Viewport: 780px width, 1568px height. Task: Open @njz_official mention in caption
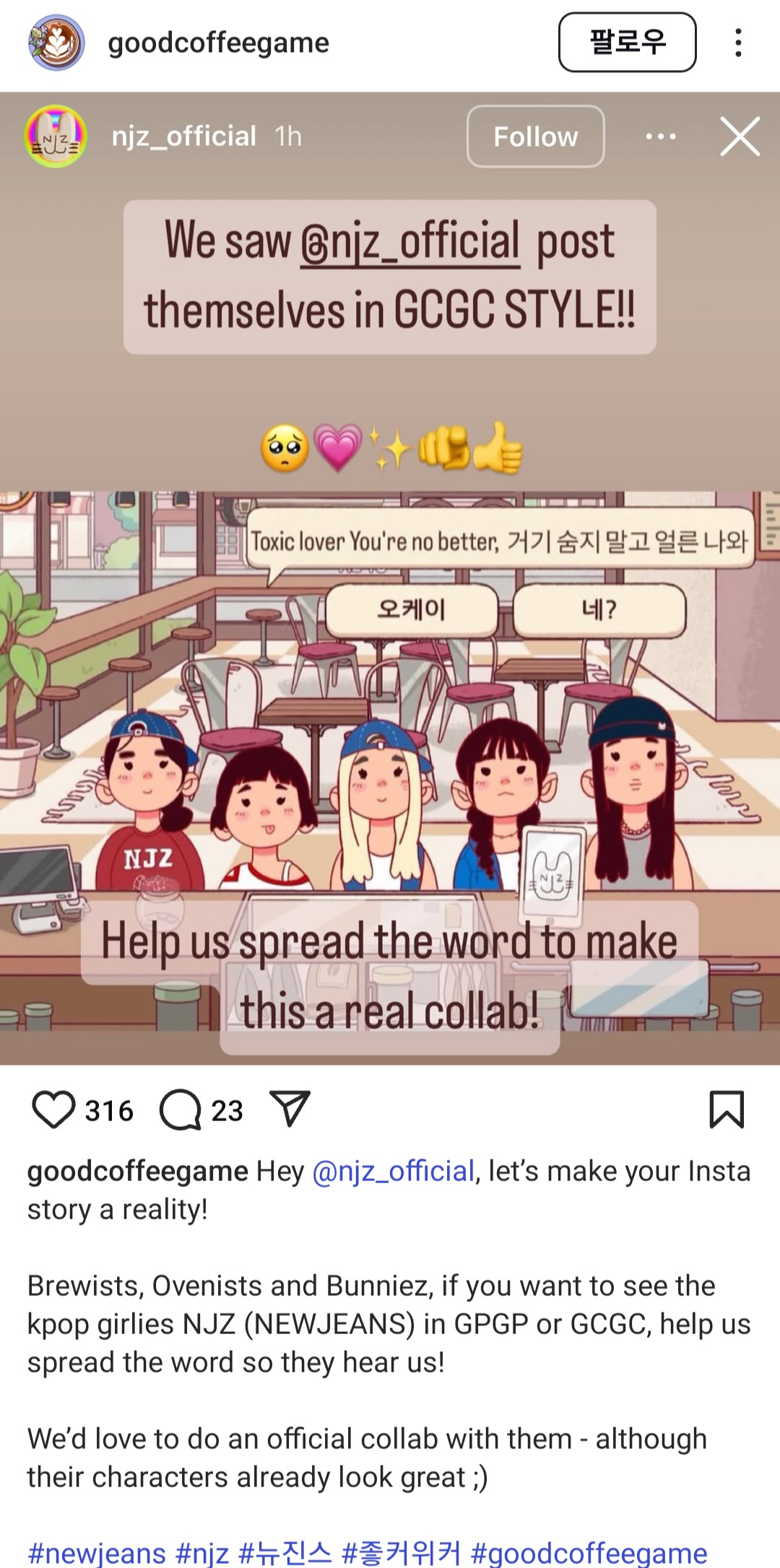point(393,1171)
